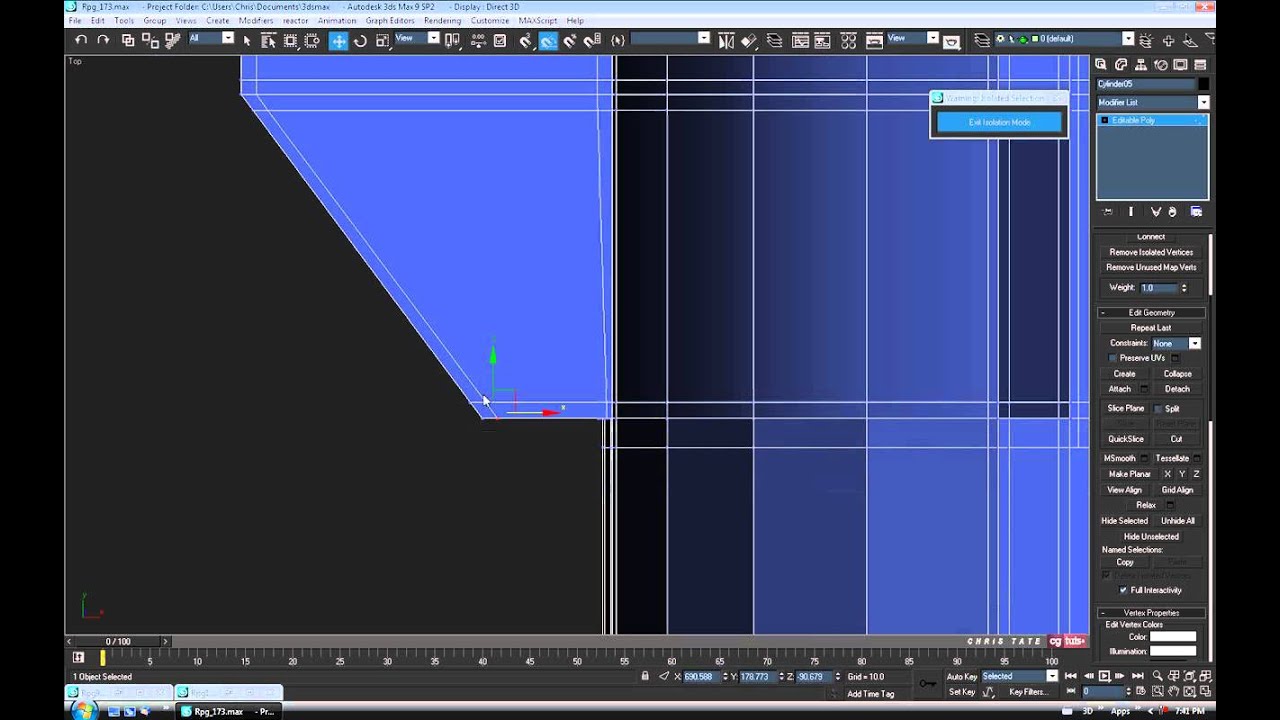Redo action using toolbar arrow
The width and height of the screenshot is (1280, 720).
103,40
